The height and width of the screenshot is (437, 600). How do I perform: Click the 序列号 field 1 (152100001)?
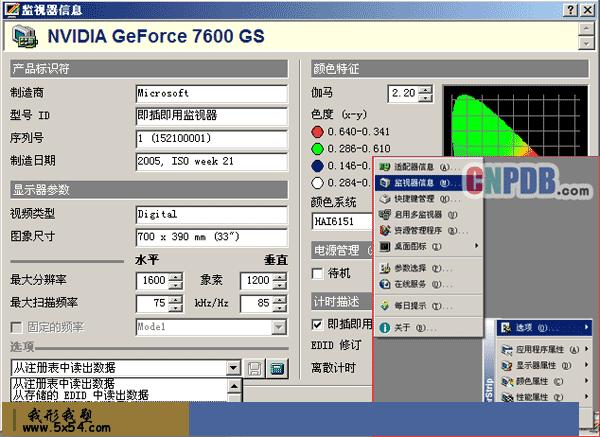212,139
